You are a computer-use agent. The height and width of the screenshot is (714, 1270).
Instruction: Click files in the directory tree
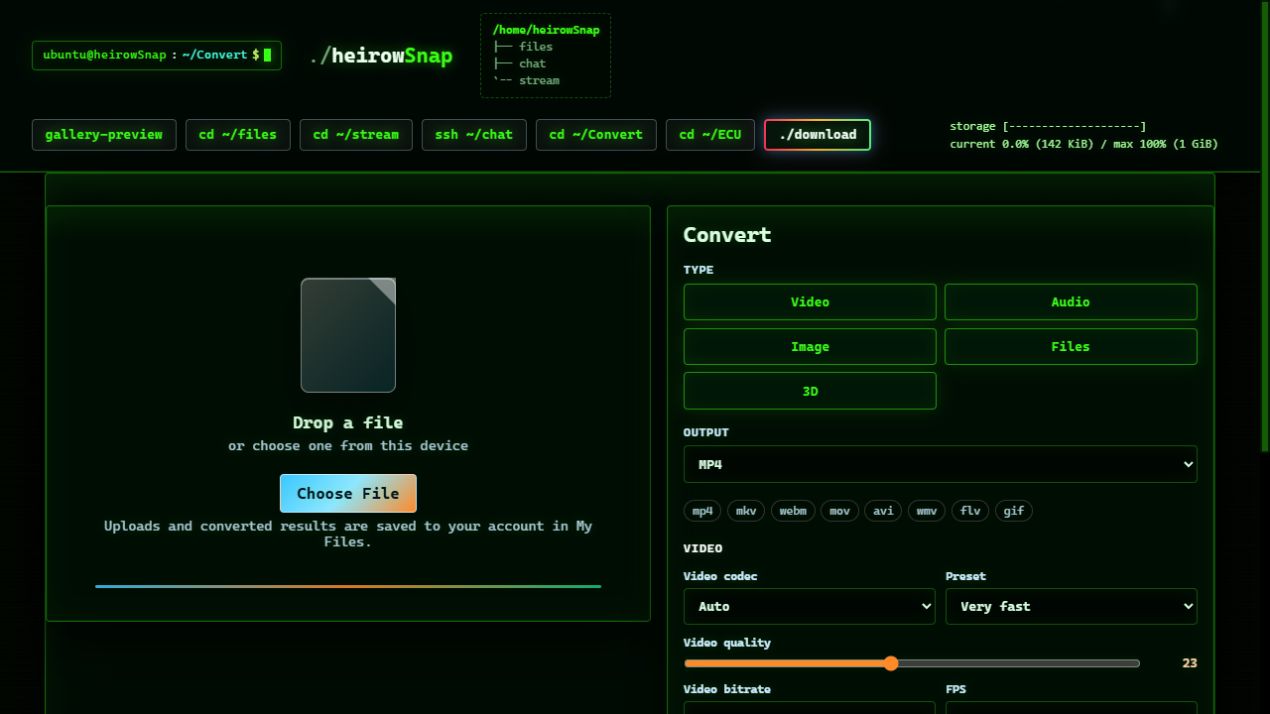click(x=536, y=47)
